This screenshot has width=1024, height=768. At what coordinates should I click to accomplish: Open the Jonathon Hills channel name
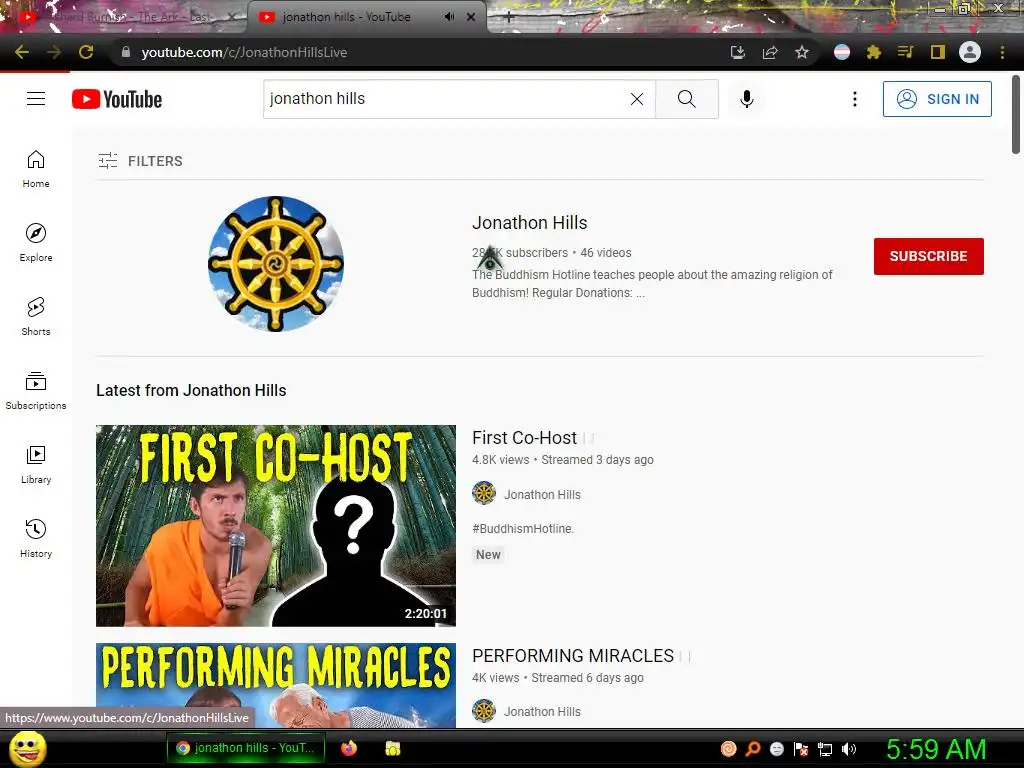(530, 223)
